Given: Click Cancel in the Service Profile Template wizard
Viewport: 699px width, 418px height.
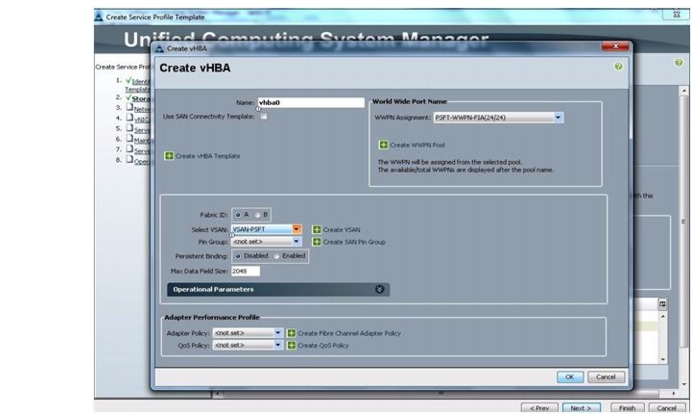Looking at the screenshot, I should click(666, 408).
